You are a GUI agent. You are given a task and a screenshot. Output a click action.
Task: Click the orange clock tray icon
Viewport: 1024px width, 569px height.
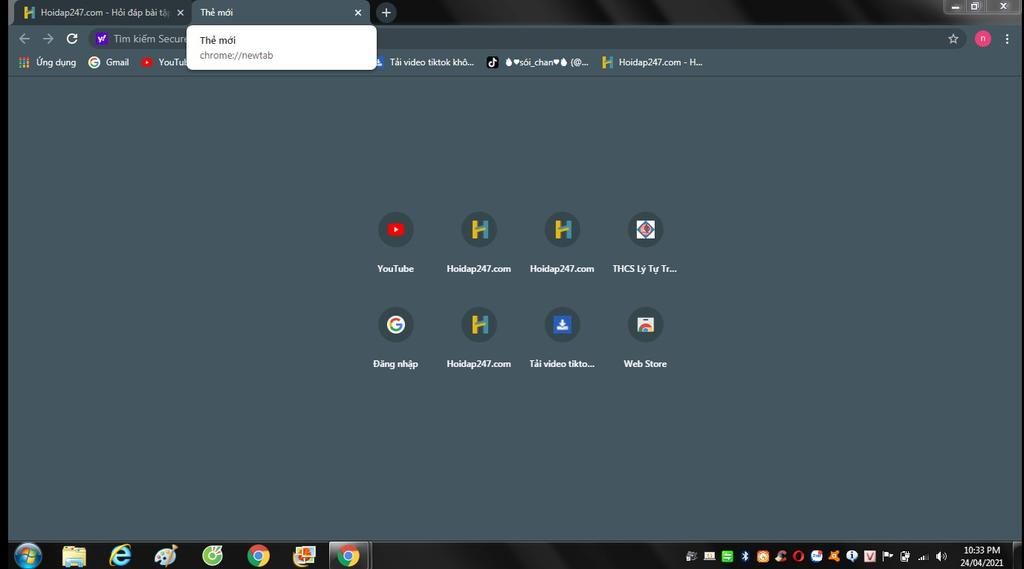763,557
